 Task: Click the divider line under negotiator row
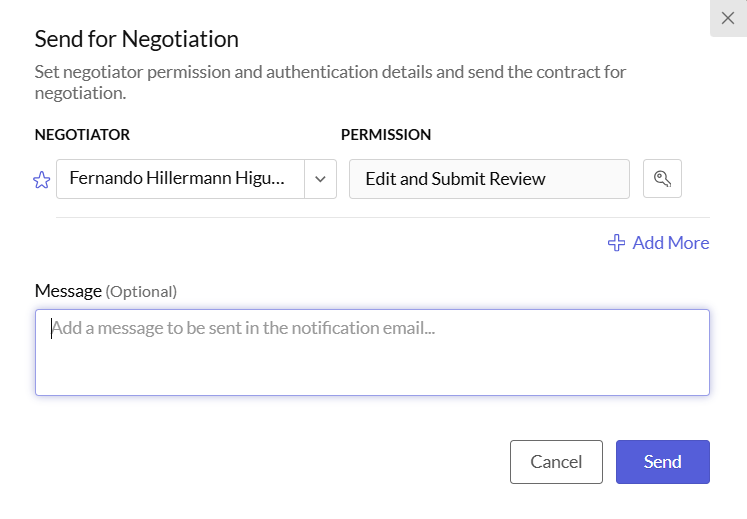(x=382, y=217)
